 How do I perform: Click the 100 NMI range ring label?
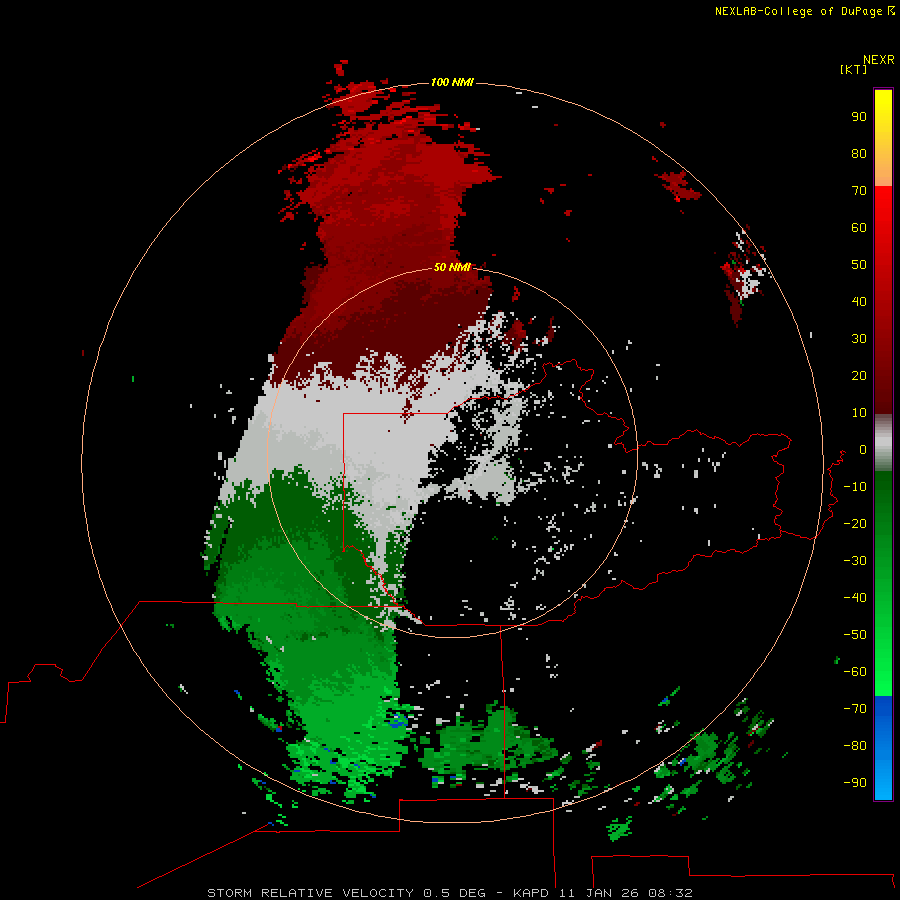point(452,82)
